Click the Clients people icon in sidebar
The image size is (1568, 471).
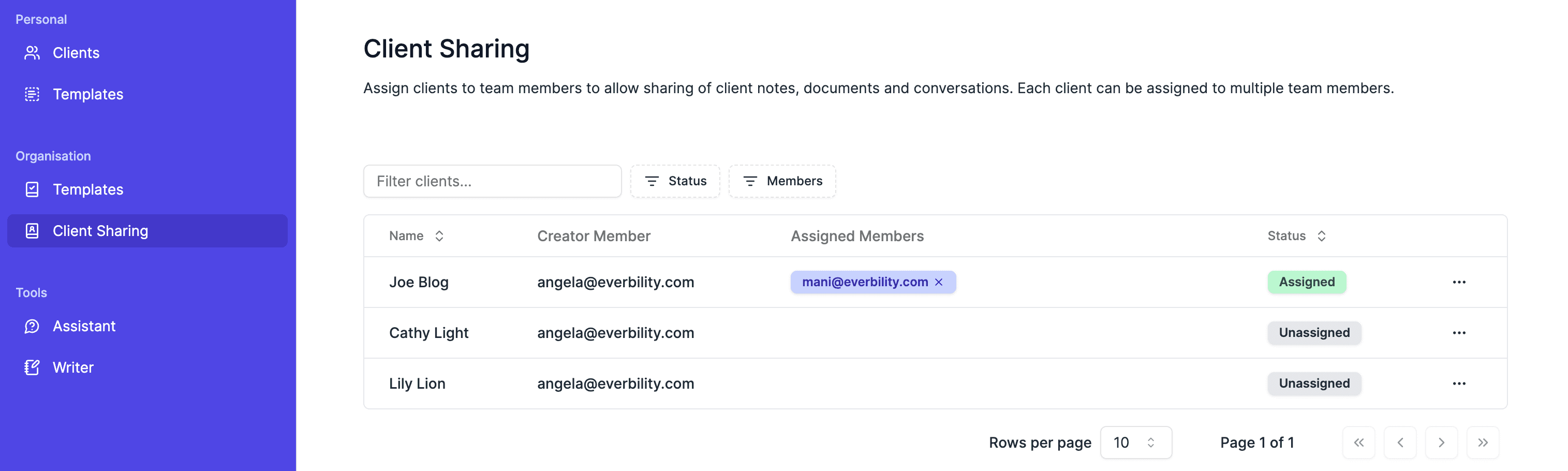[x=32, y=53]
